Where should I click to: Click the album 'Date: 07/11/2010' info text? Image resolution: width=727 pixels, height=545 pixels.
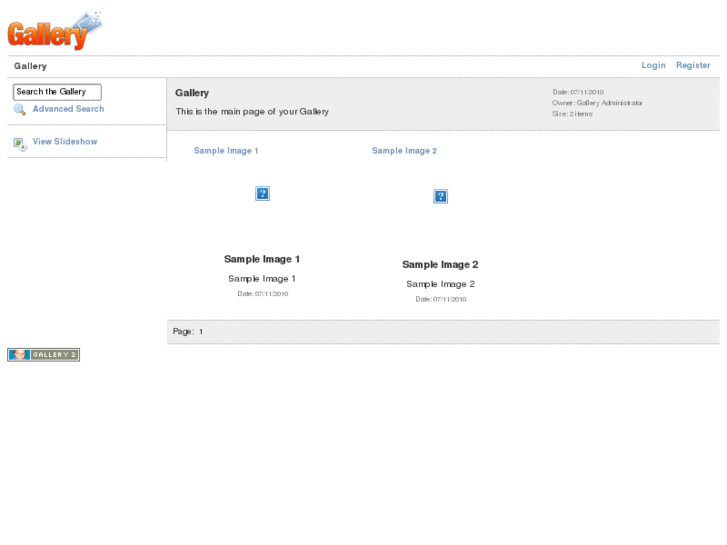578,92
